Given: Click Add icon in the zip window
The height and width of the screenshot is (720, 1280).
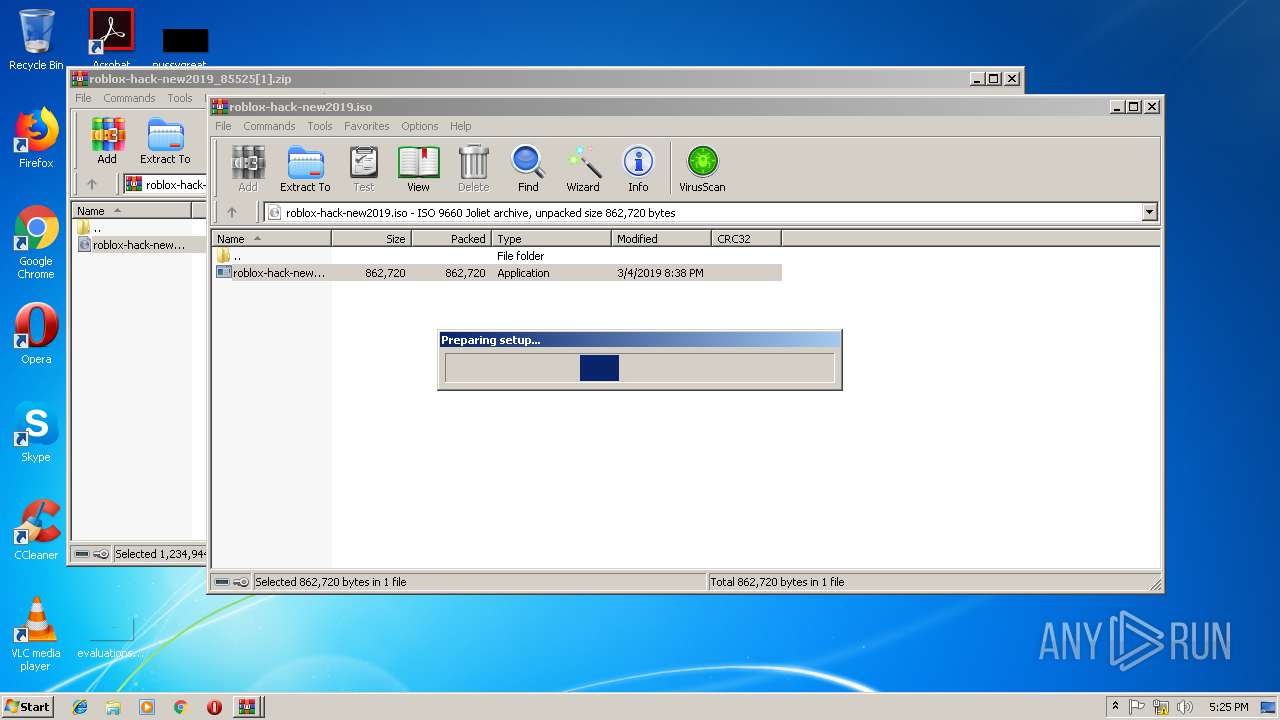Looking at the screenshot, I should point(107,141).
